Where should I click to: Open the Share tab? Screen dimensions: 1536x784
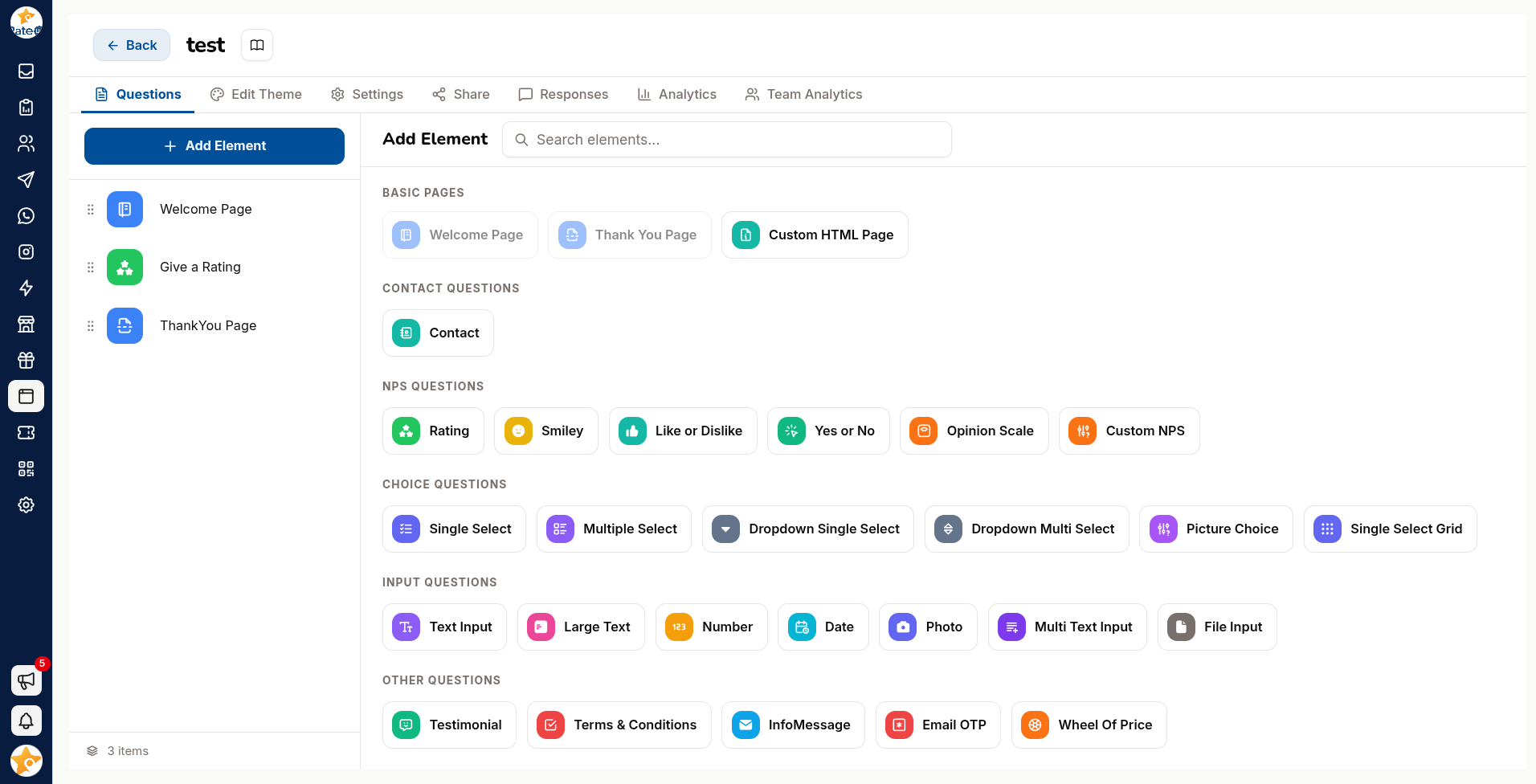[x=461, y=95]
